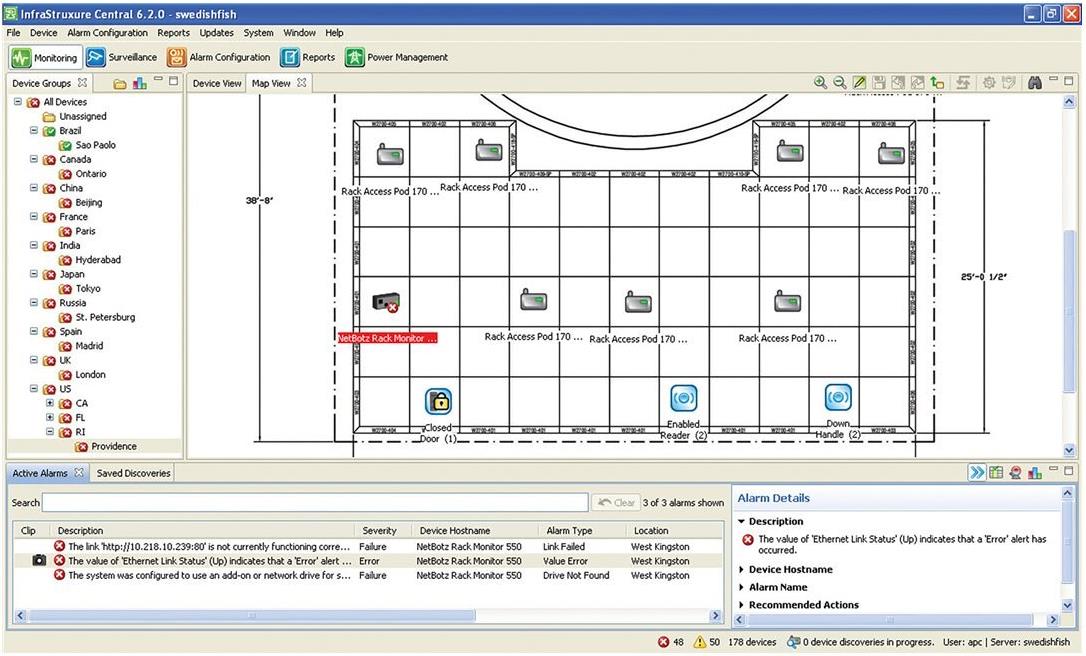Select Providence in device tree
The width and height of the screenshot is (1086, 656).
tap(105, 446)
